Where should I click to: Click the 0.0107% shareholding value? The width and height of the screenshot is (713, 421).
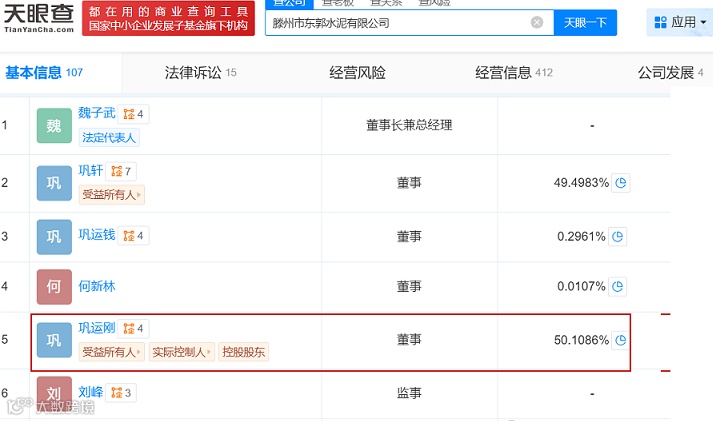coord(581,286)
